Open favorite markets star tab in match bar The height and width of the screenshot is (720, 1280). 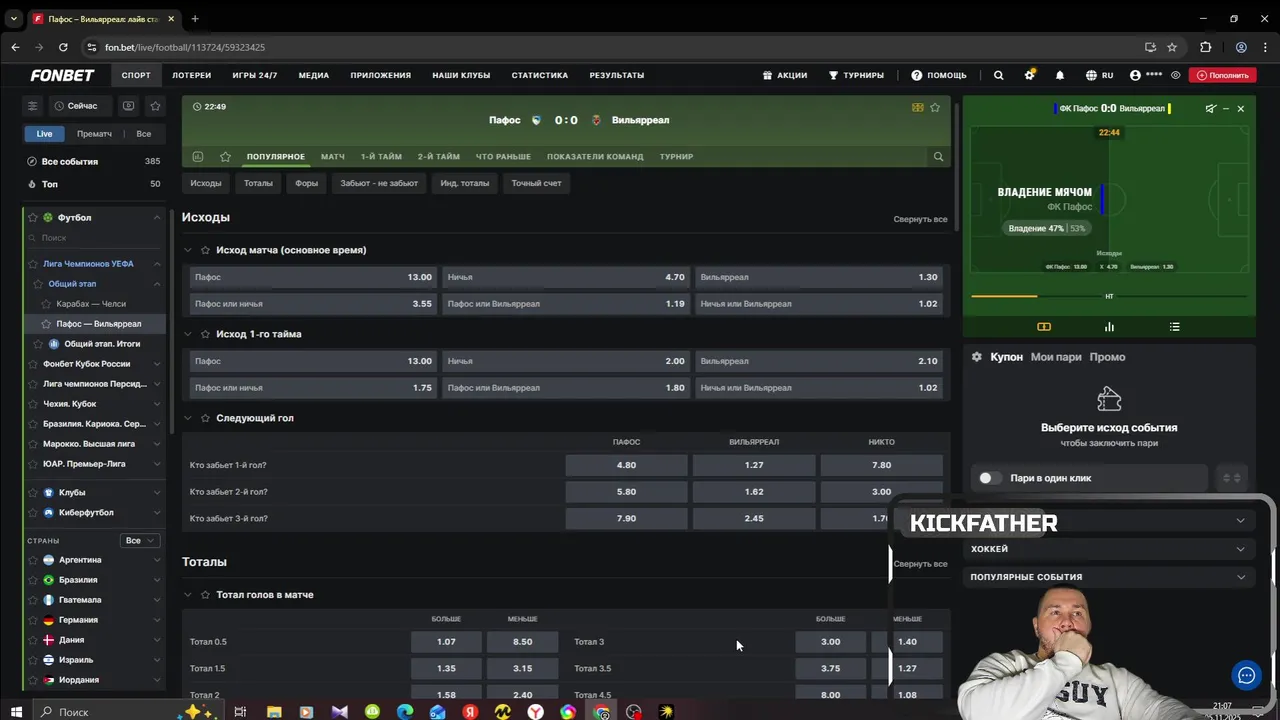(225, 157)
